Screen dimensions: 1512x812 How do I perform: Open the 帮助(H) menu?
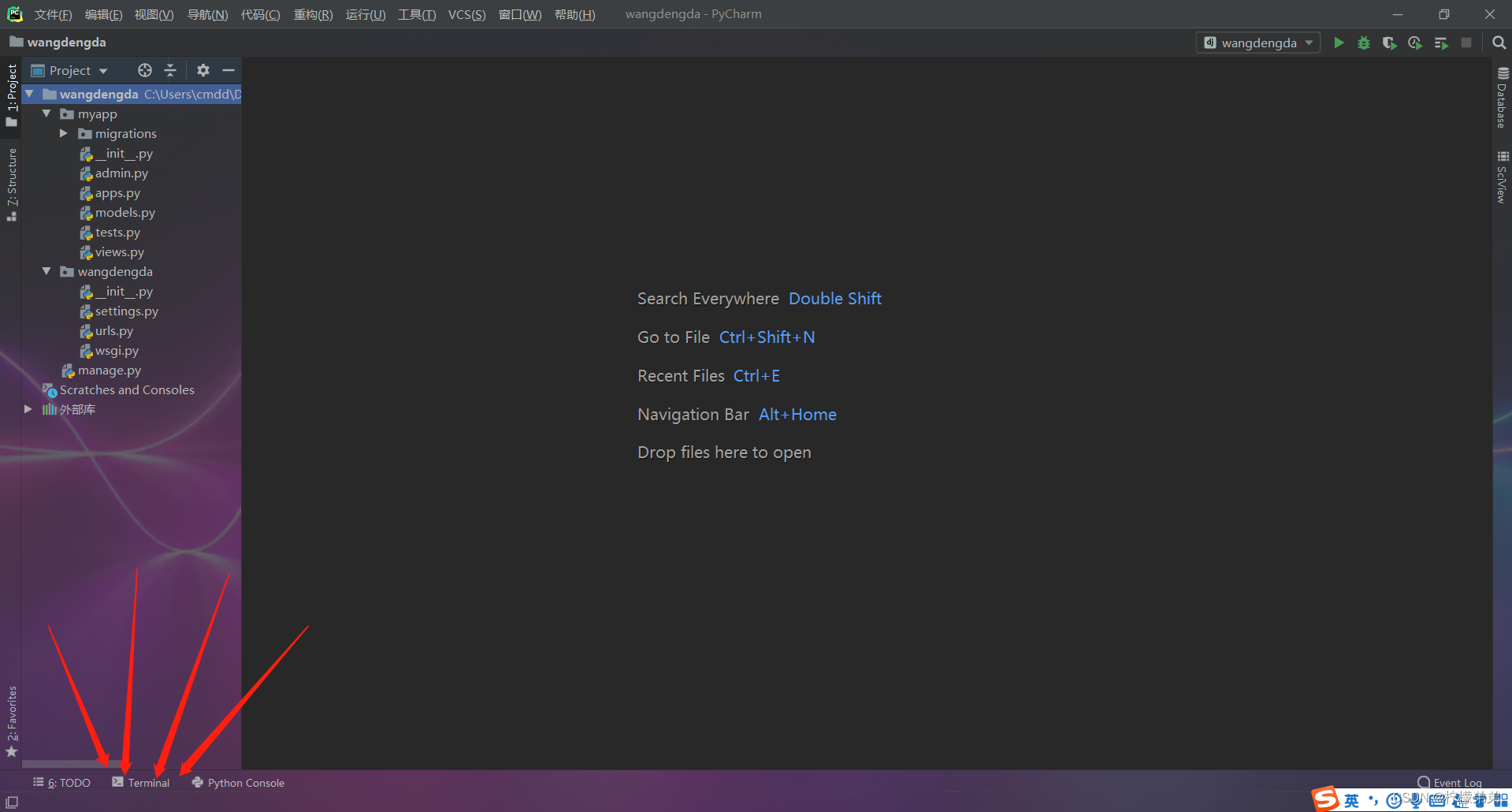pos(574,14)
